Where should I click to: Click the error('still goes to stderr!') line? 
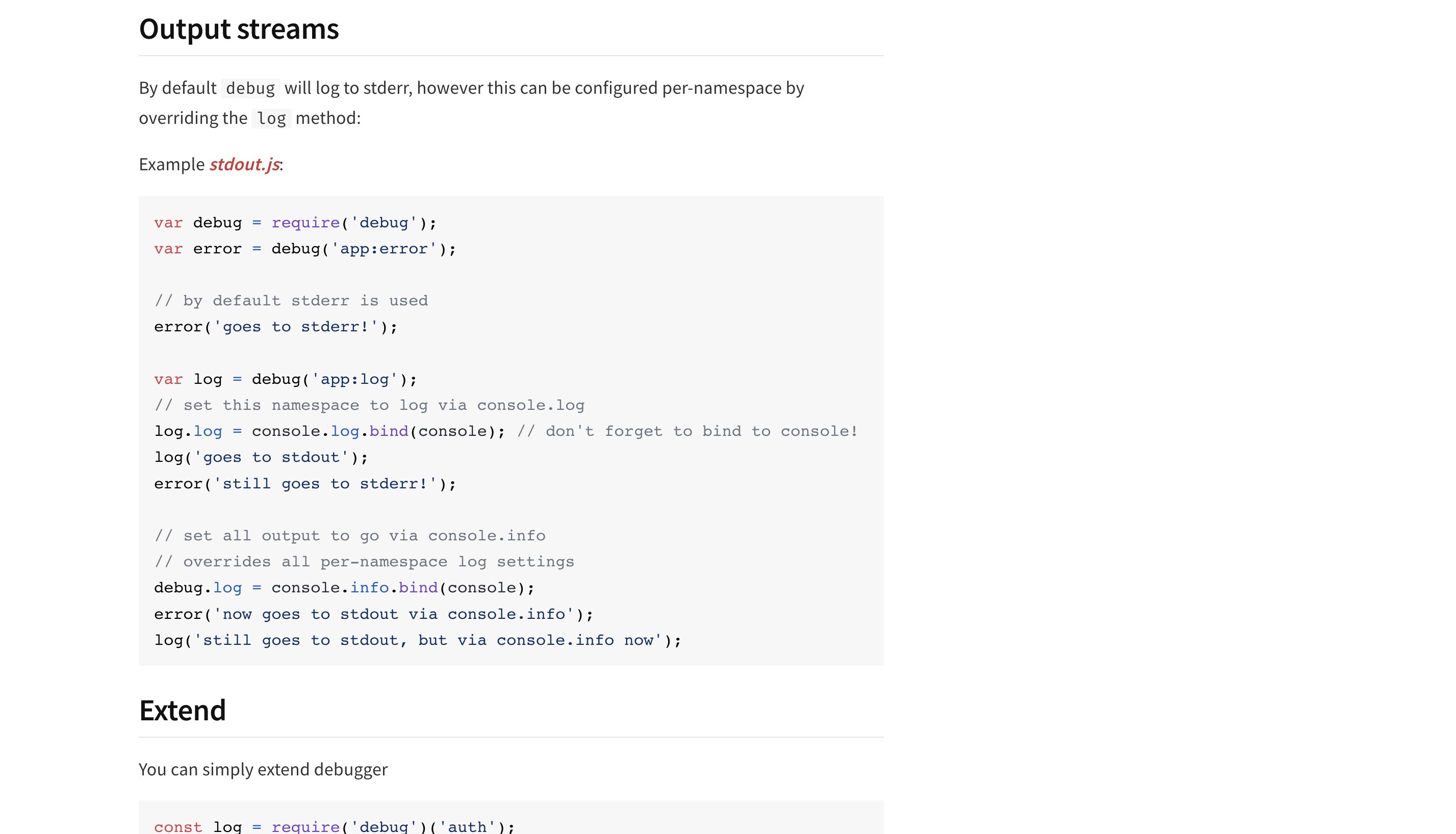305,484
